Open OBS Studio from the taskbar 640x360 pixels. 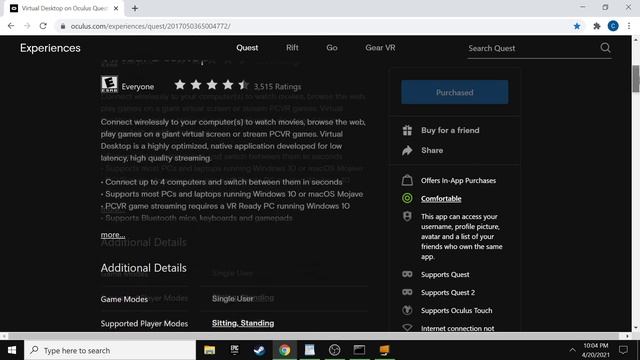[334, 350]
